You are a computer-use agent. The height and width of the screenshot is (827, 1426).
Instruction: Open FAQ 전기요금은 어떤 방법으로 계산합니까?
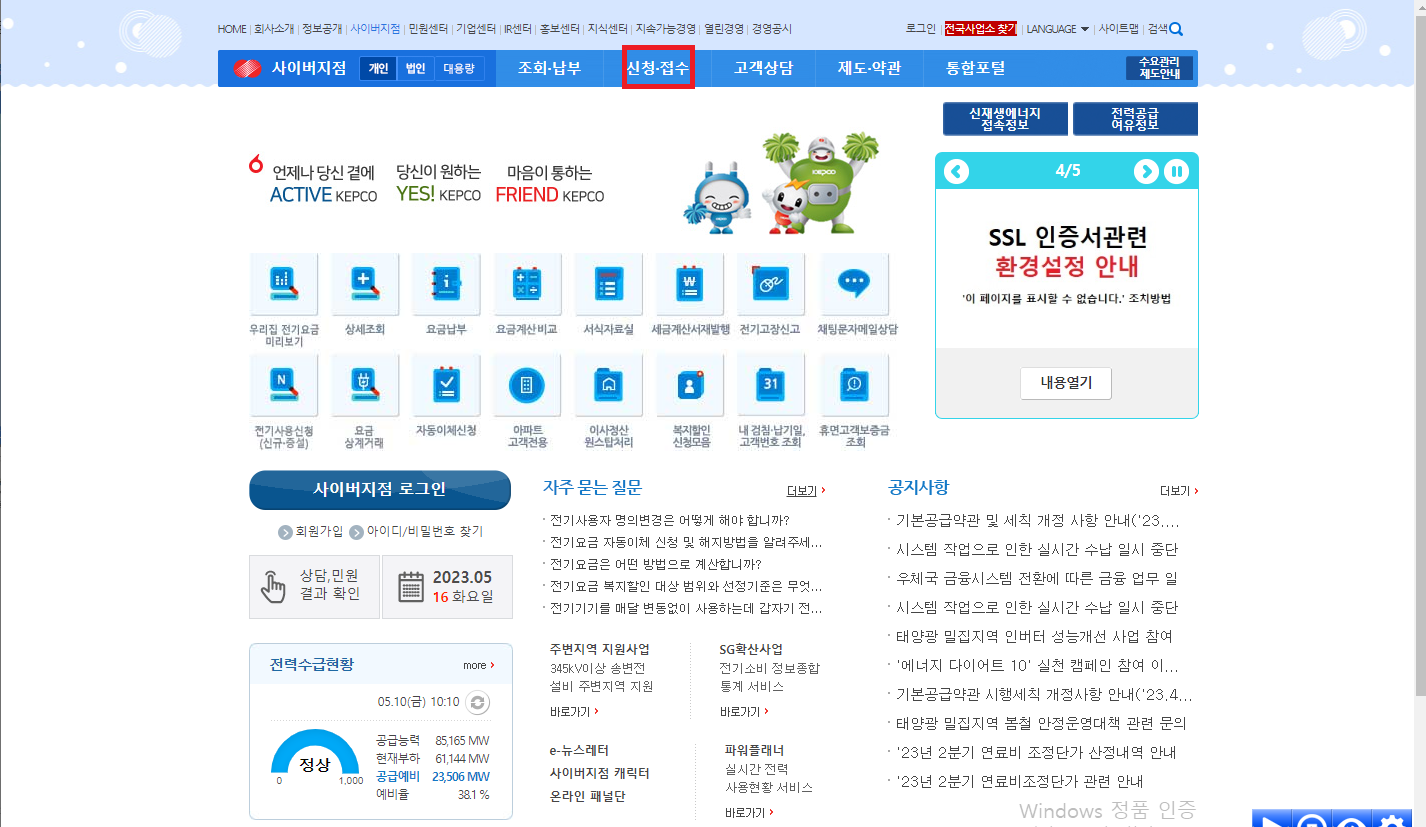(656, 564)
